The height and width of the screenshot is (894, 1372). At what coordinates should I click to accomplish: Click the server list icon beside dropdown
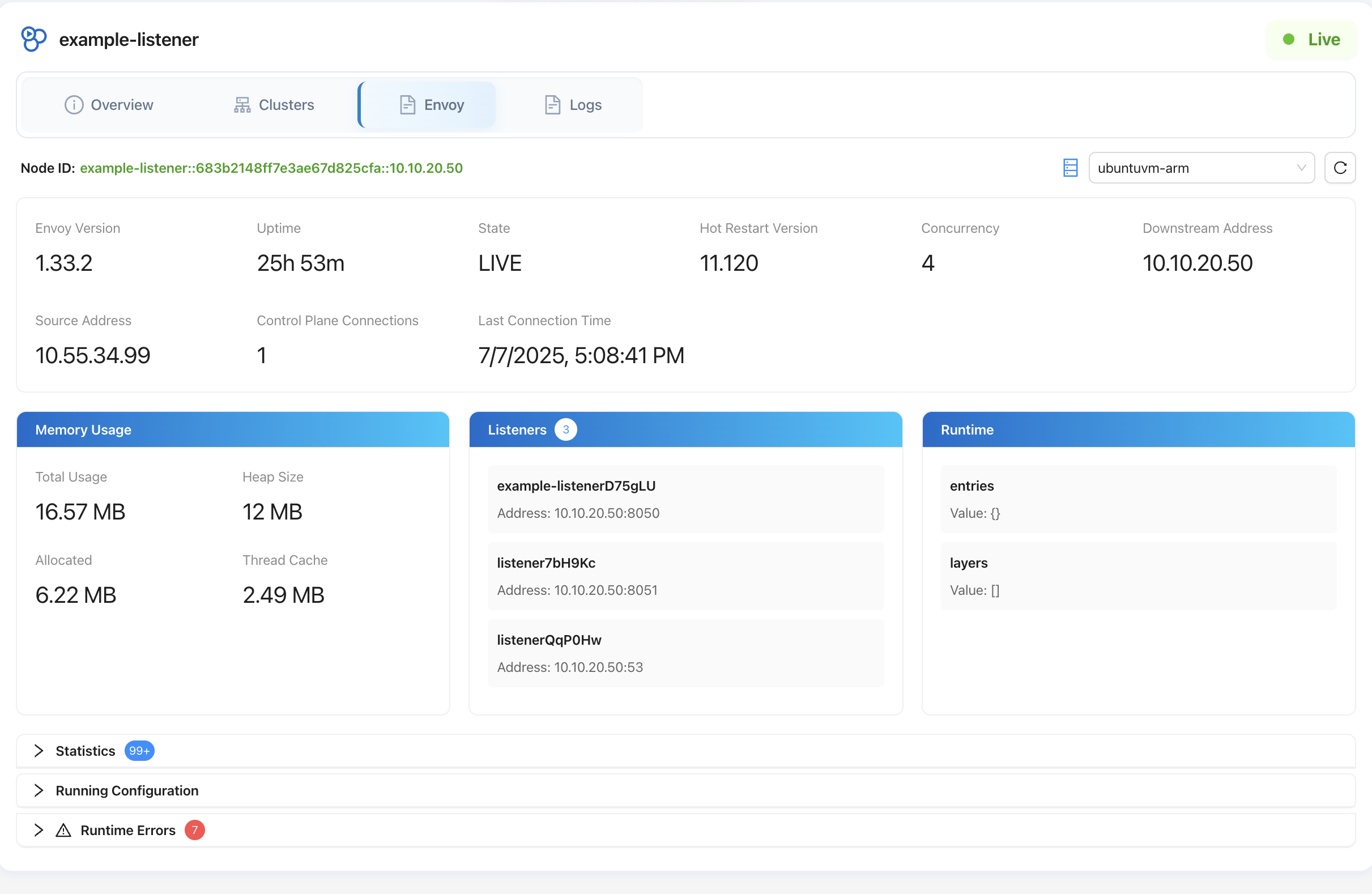(1070, 168)
